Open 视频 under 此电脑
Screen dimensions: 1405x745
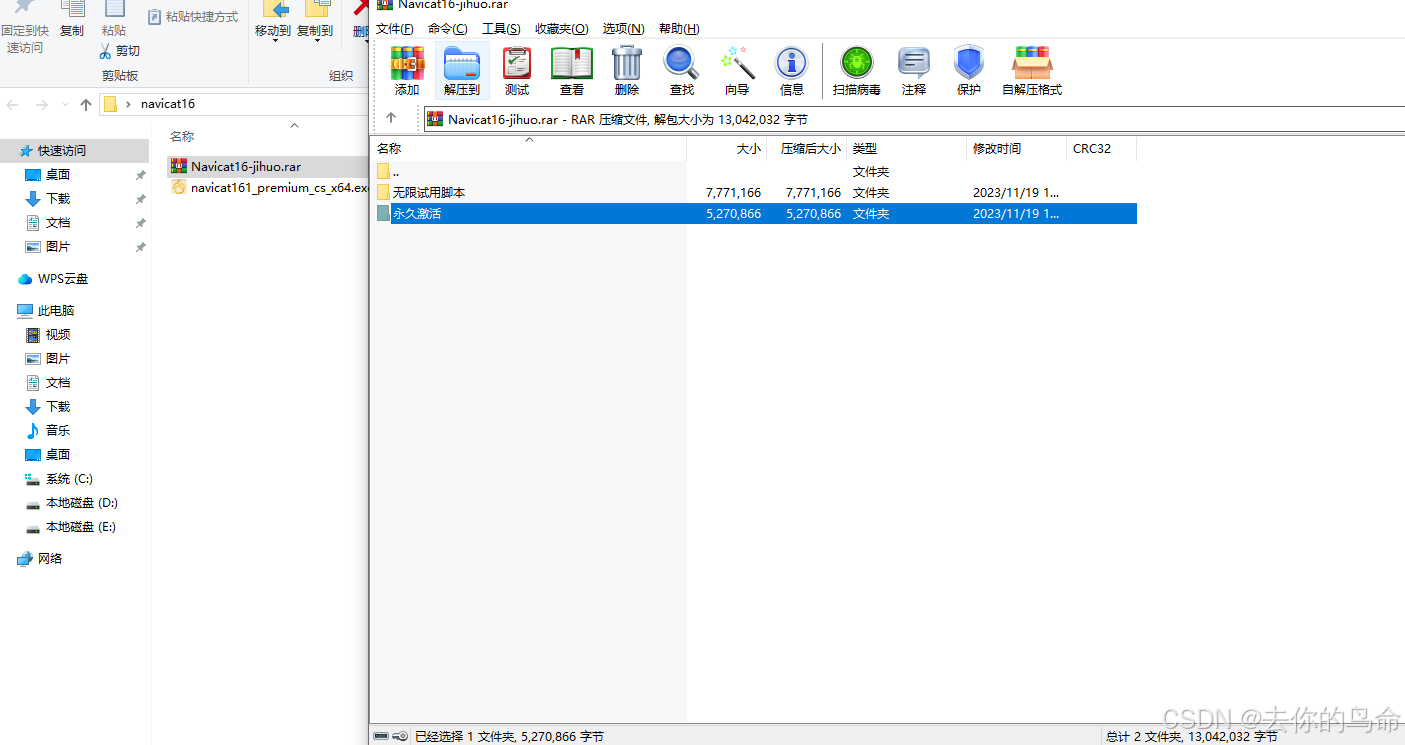(58, 334)
